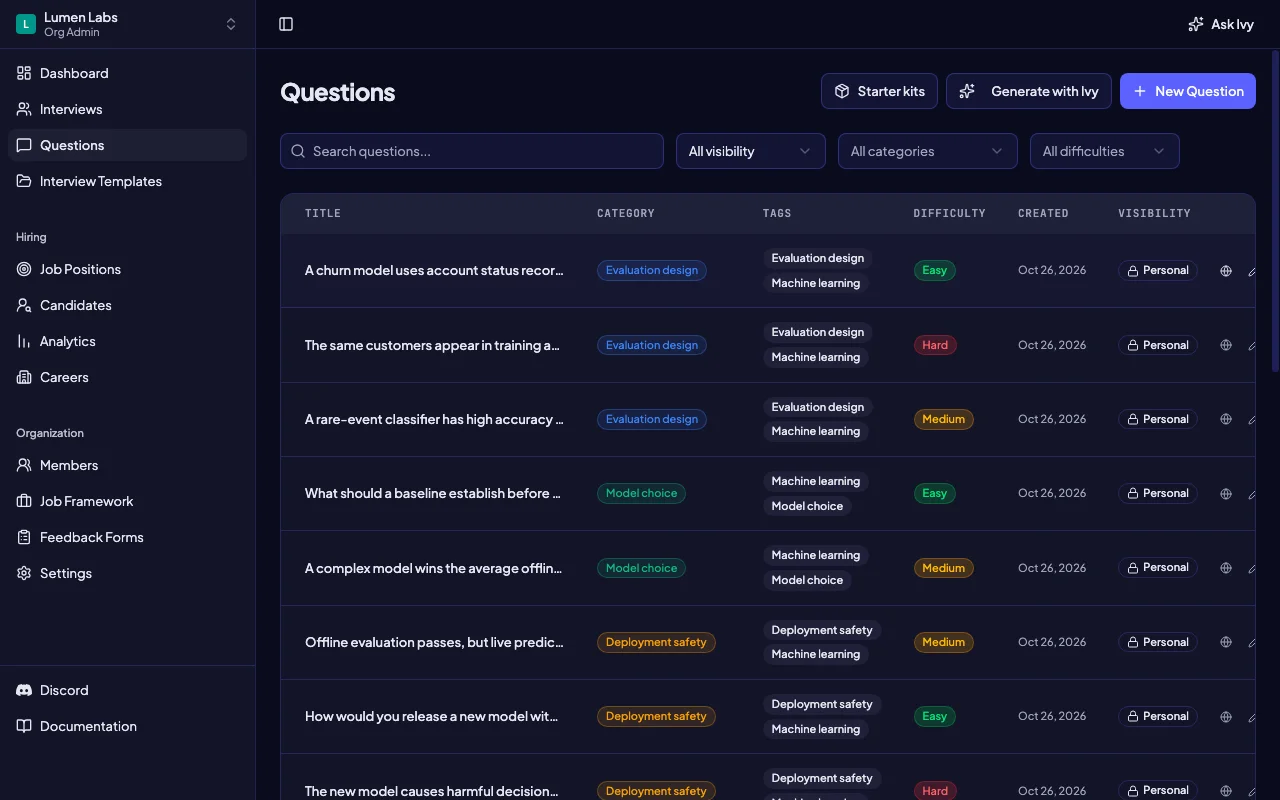Click the Hard difficulty badge on same customers row
Viewport: 1280px width, 800px height.
click(x=935, y=345)
